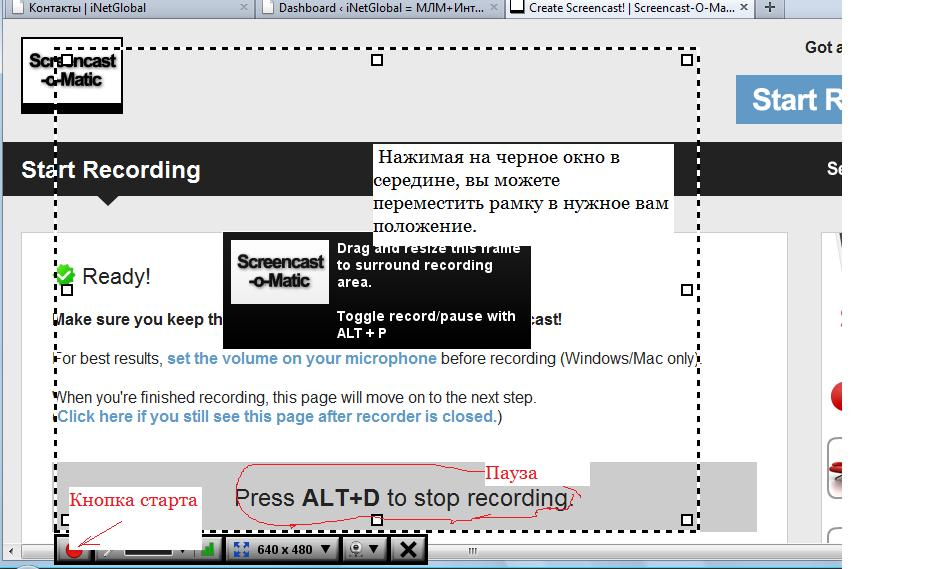Click the bottom-right corner handle of recording frame

tap(687, 519)
